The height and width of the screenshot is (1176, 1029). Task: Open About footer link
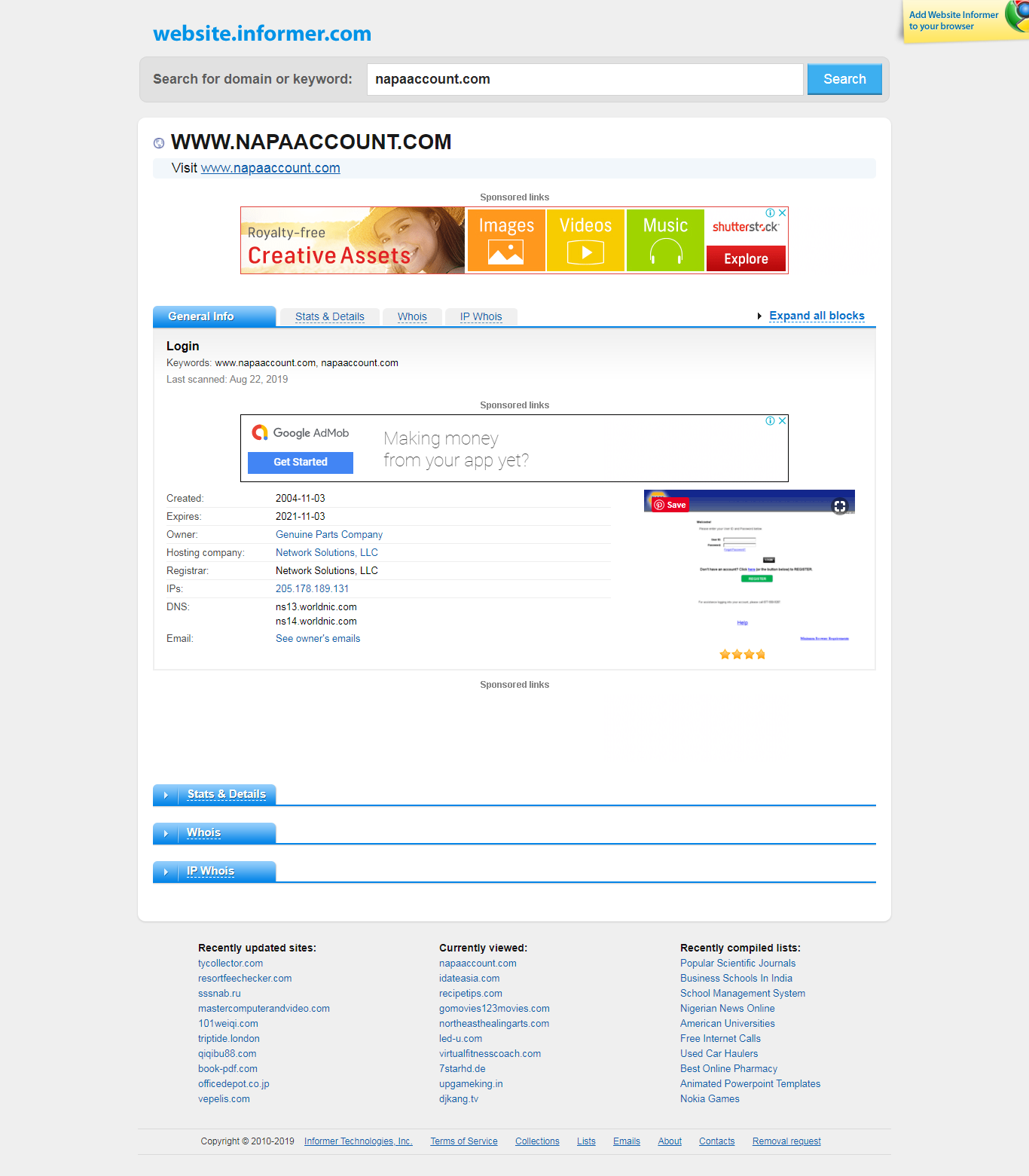(670, 1141)
